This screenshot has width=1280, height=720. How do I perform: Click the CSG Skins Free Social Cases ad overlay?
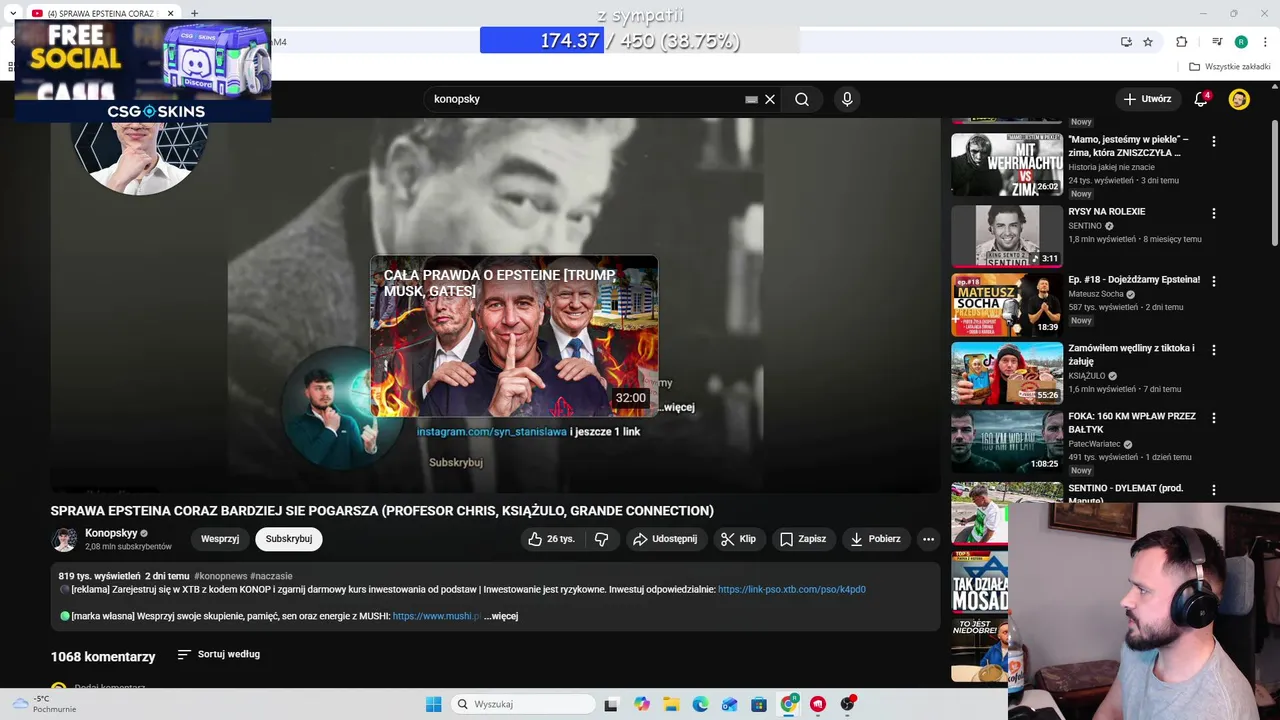click(143, 70)
